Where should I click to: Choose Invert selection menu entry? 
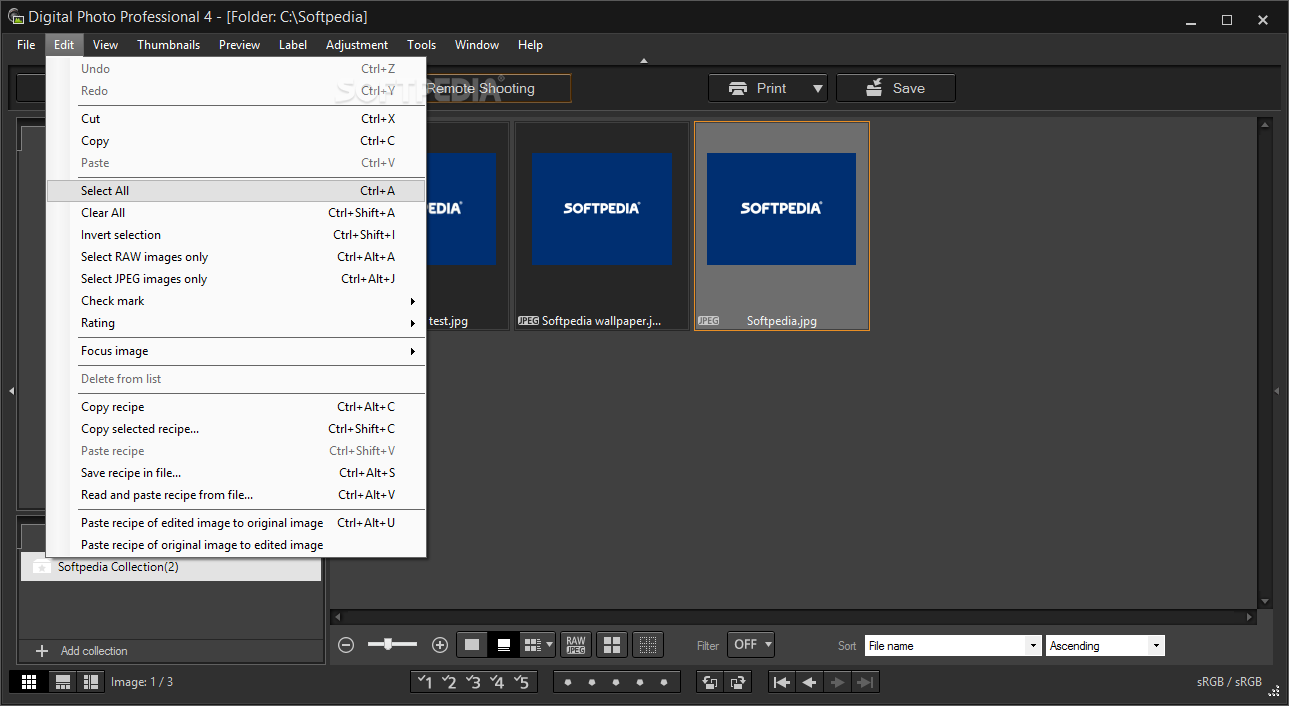(x=236, y=235)
